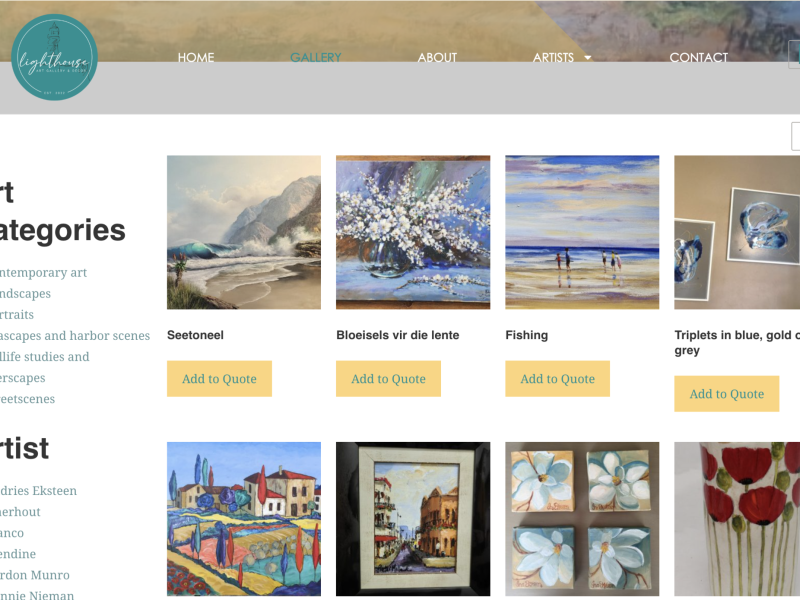Select the Gallery navigation item
Screen dimensions: 800x600
click(316, 58)
